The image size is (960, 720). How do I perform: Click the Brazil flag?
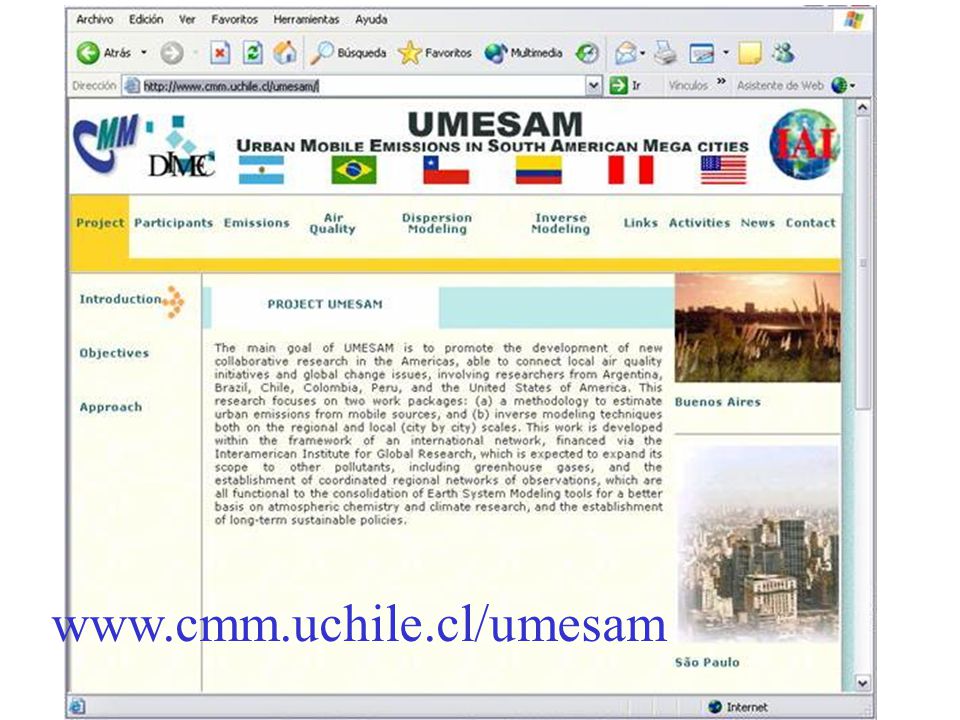354,170
